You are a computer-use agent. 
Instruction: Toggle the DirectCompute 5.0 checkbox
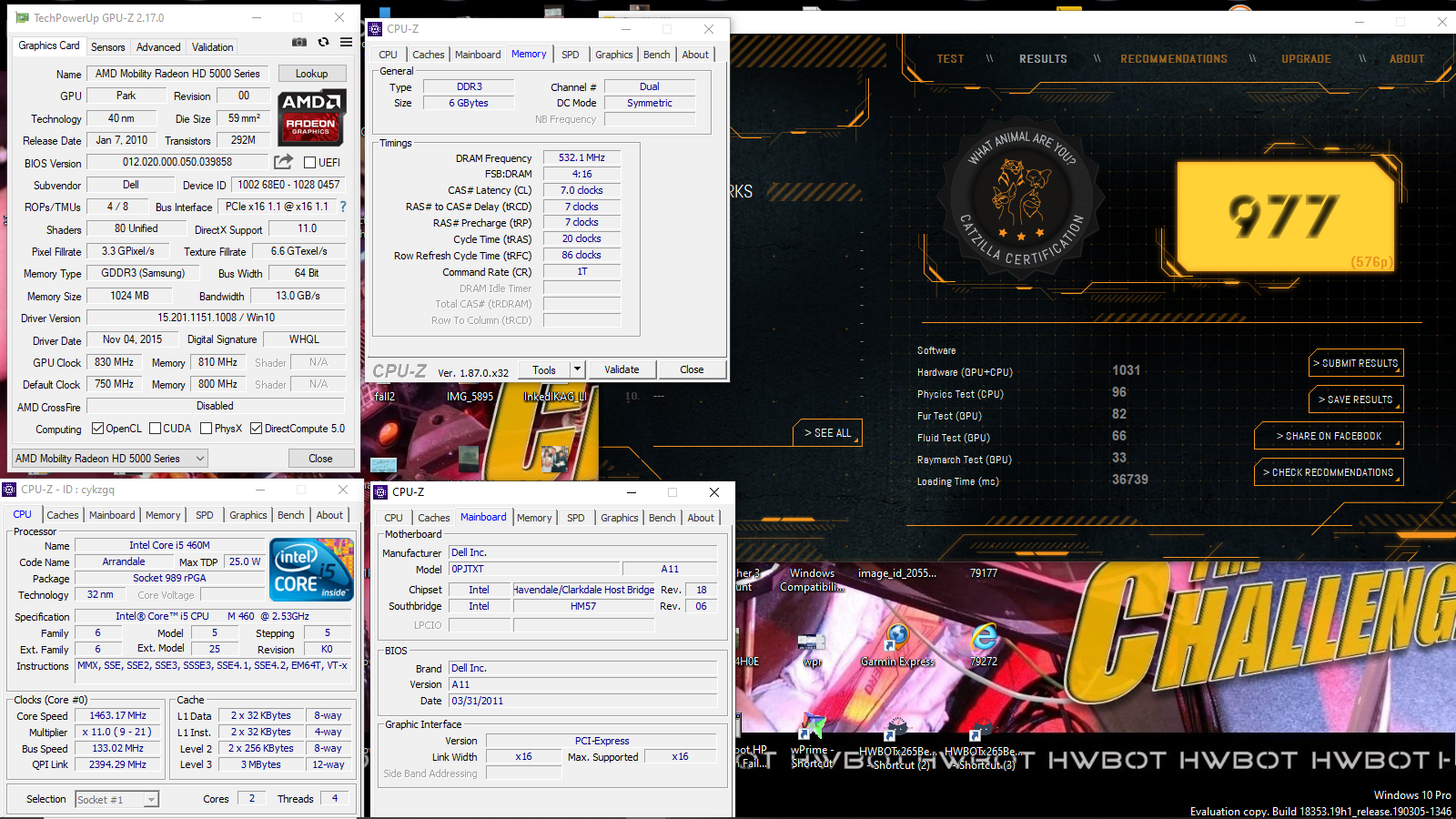257,429
